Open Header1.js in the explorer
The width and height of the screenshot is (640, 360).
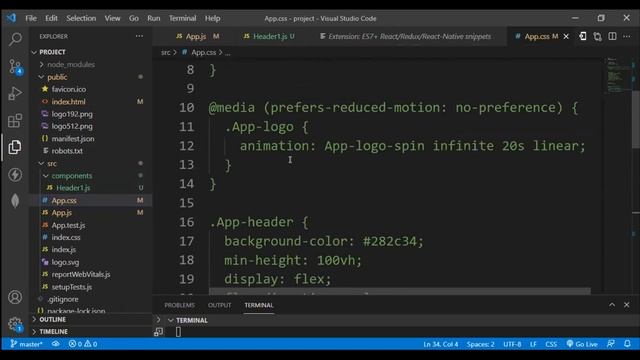73,188
